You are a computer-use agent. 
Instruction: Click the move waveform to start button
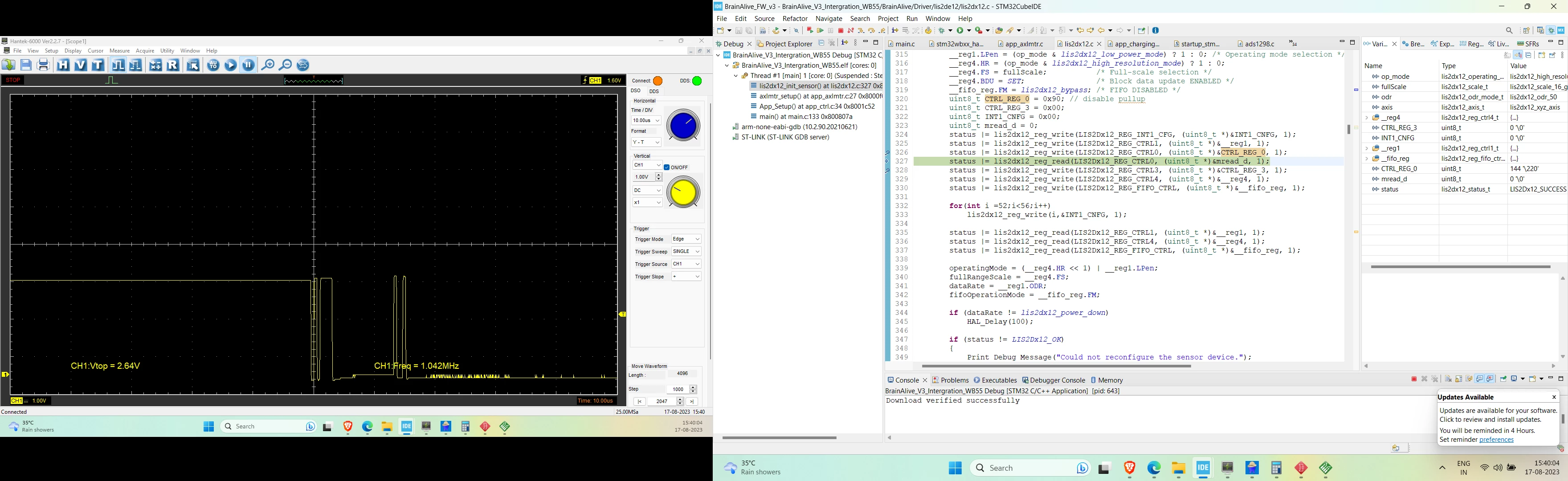coord(640,401)
